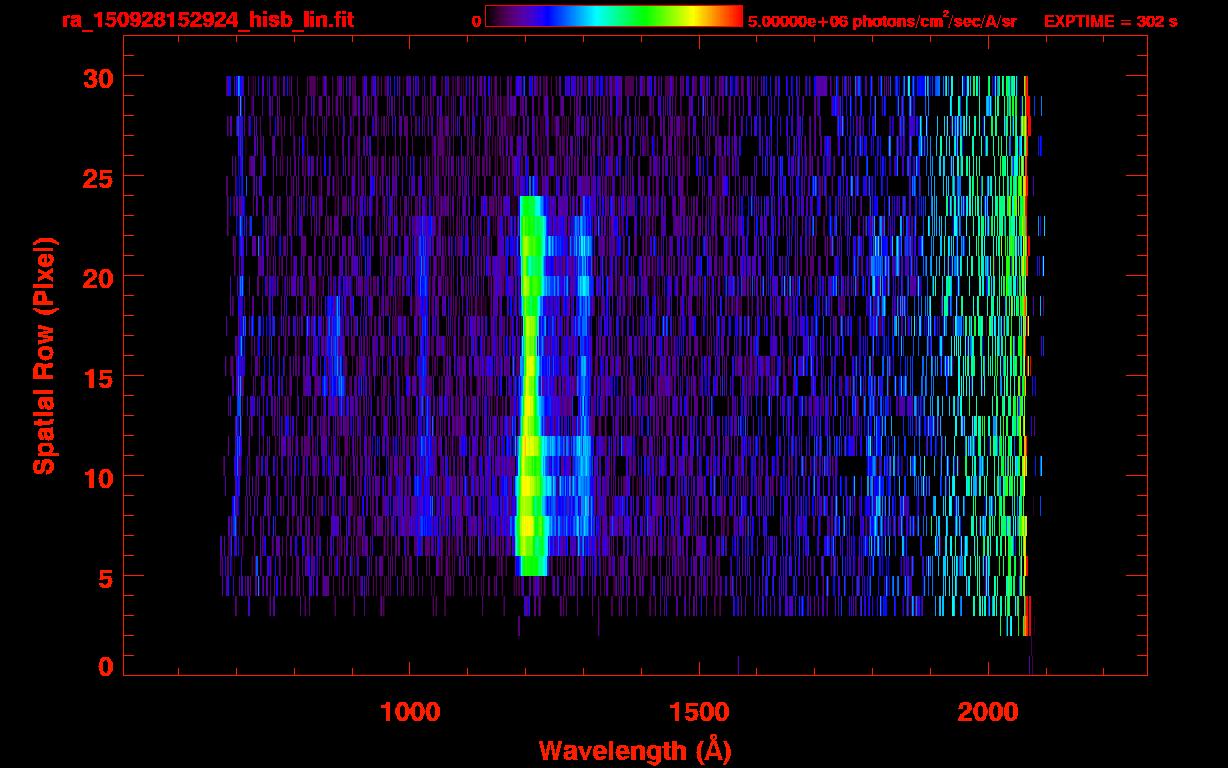Click the colorbar minimum label 0
The height and width of the screenshot is (768, 1228).
tap(476, 21)
